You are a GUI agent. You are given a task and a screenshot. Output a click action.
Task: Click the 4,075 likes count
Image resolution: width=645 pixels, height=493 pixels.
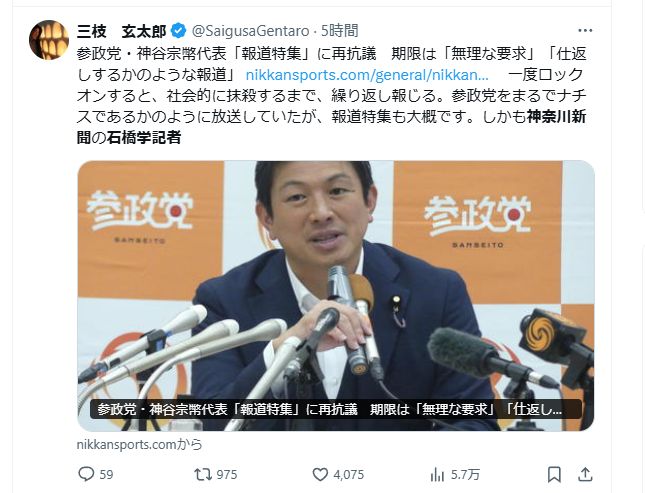(349, 474)
